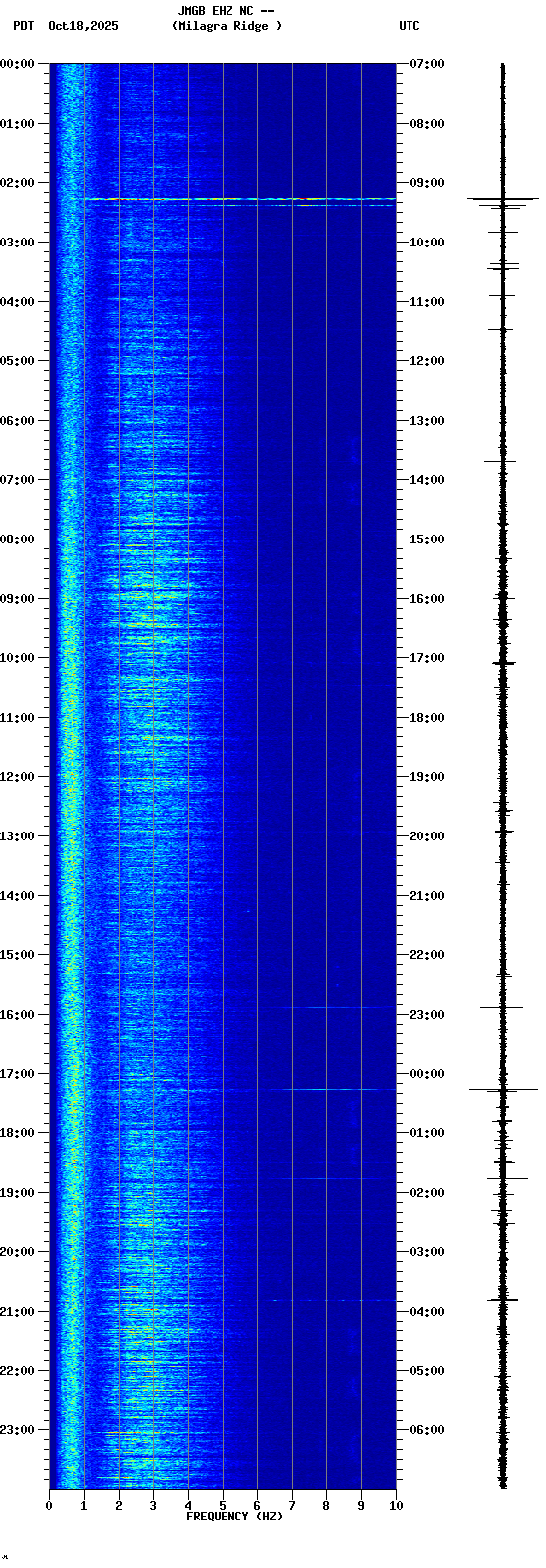This screenshot has width=546, height=1568.
Task: Pick the 17:00 label on PDT axis
Action: (x=17, y=1074)
